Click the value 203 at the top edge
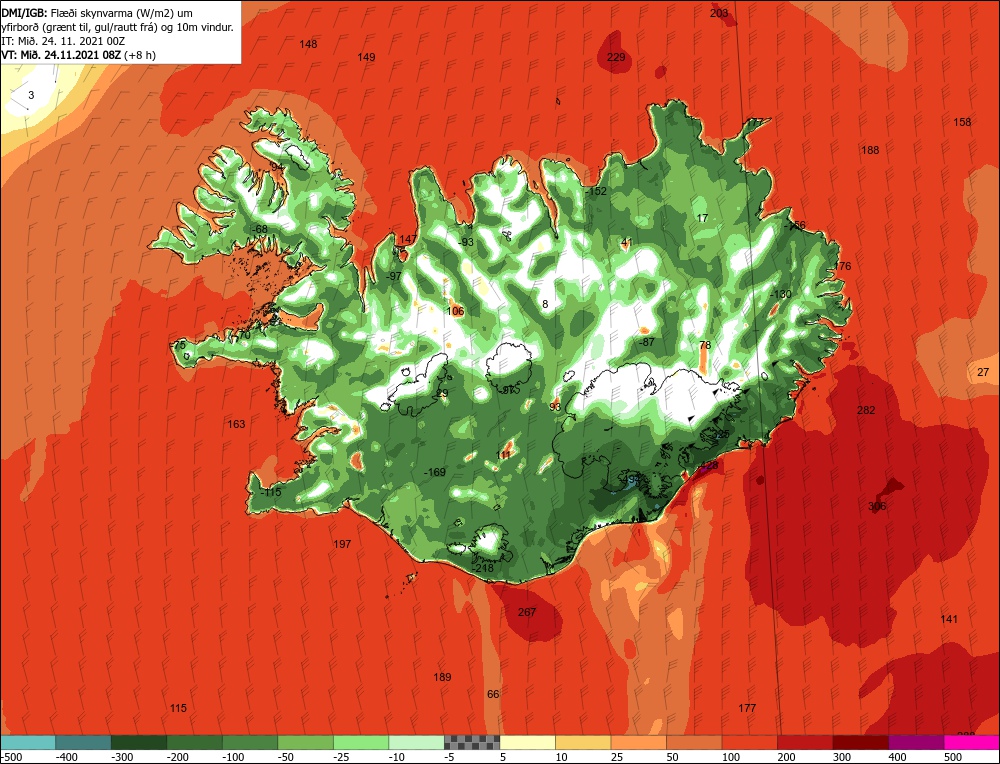Image resolution: width=1000 pixels, height=764 pixels. coord(719,13)
